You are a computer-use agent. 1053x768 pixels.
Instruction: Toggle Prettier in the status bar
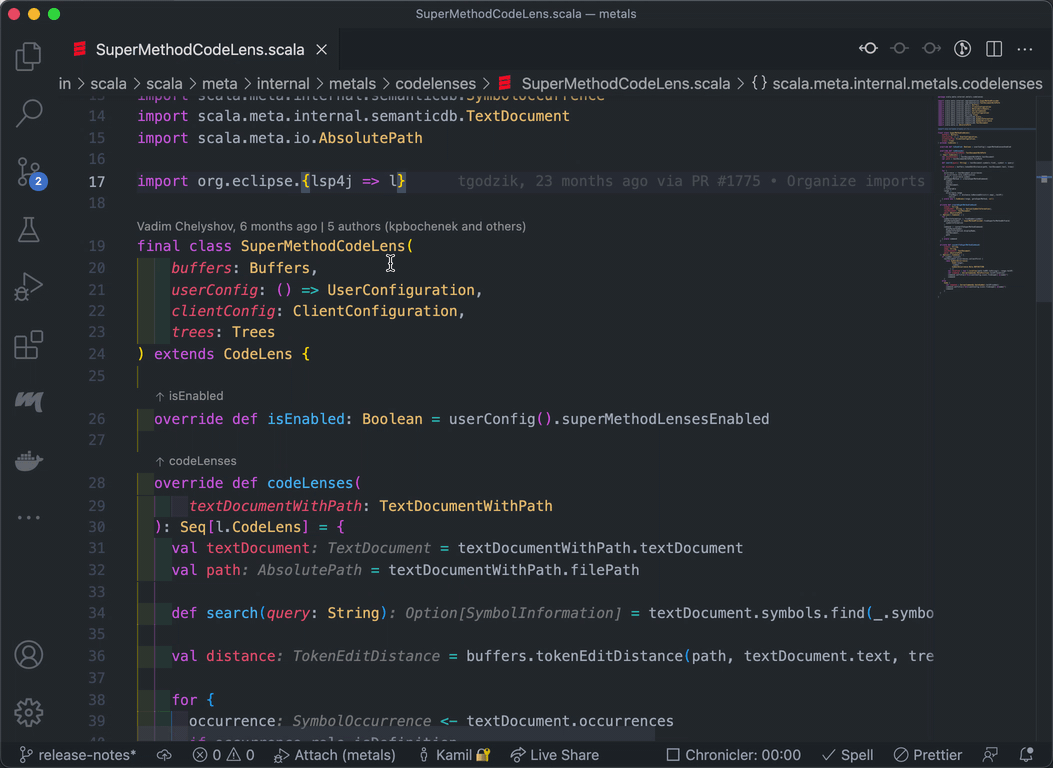[x=928, y=755]
